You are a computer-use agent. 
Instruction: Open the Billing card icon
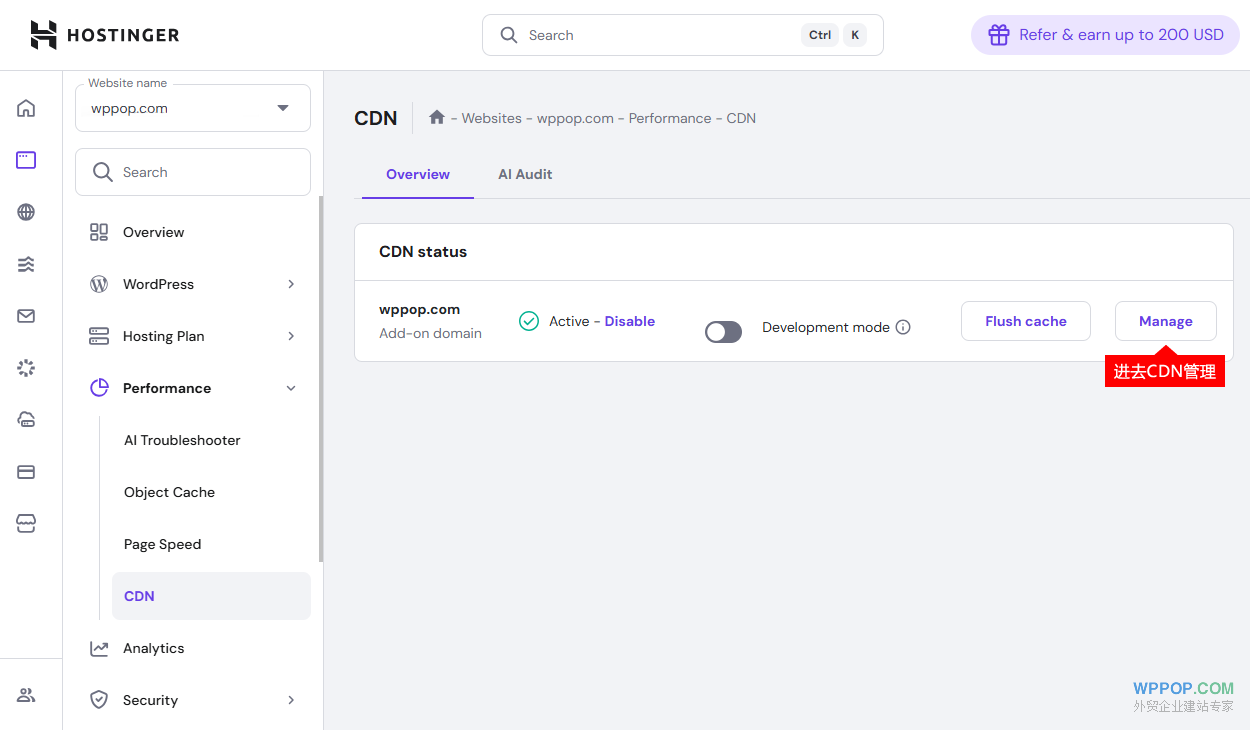(x=26, y=472)
